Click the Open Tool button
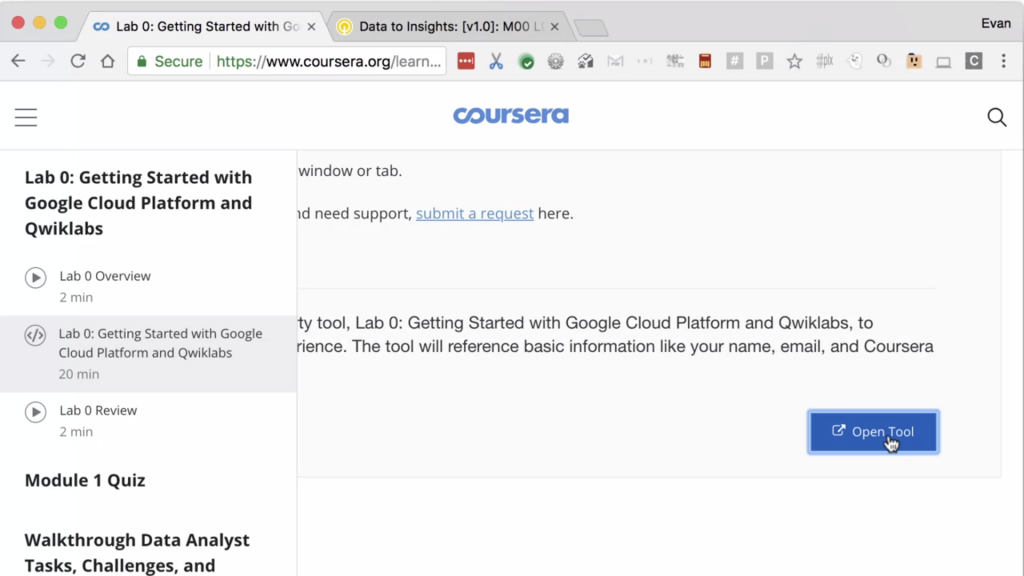This screenshot has height=576, width=1024. (x=873, y=432)
